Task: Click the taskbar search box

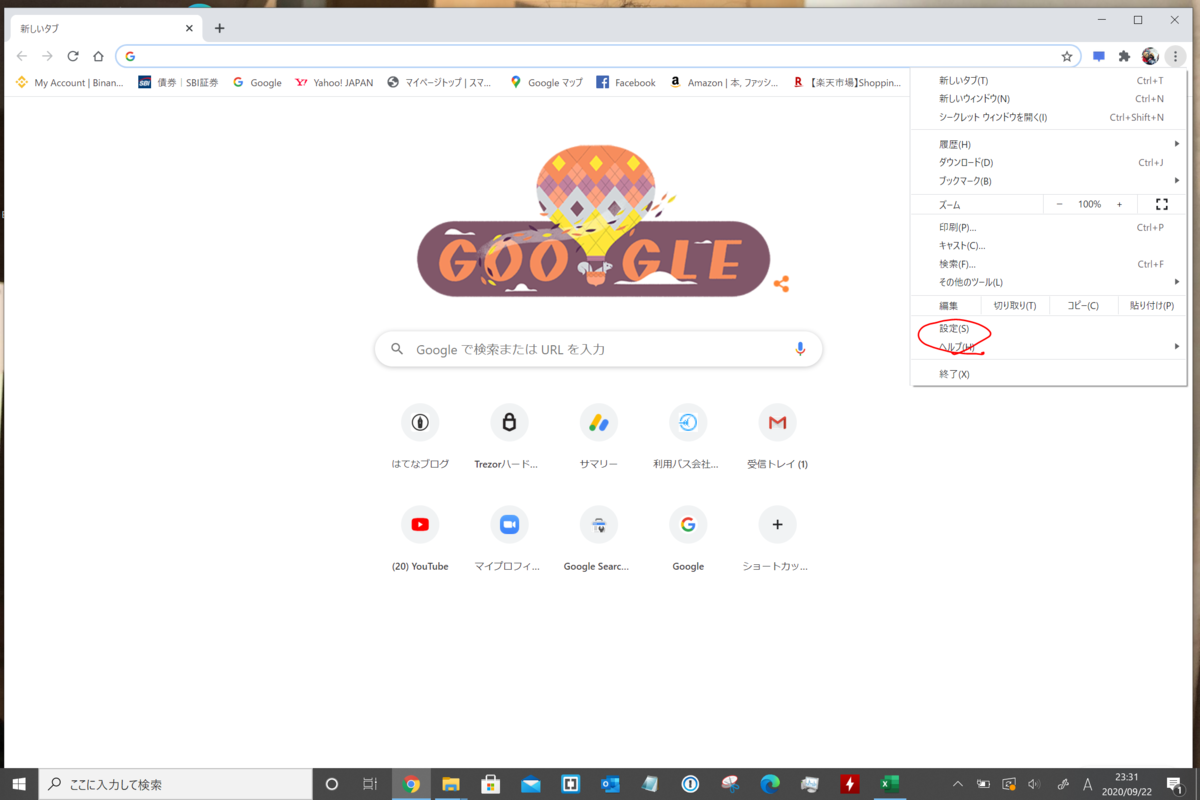Action: pos(176,784)
